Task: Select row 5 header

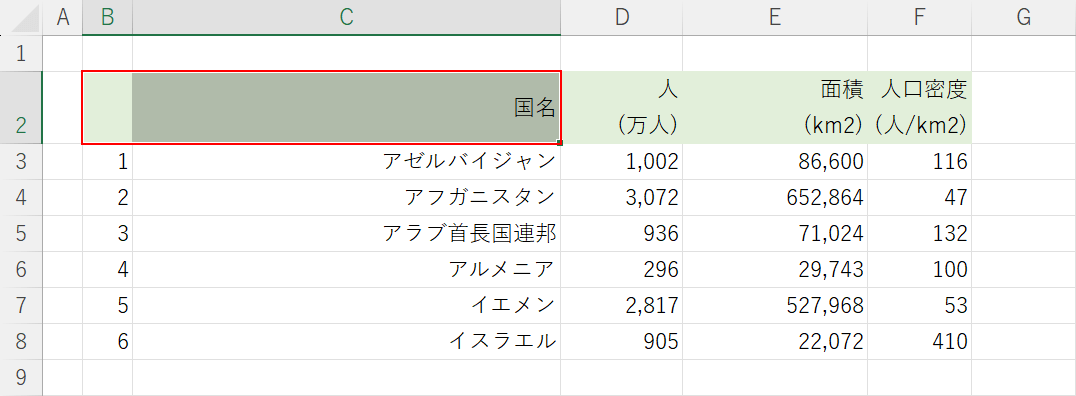Action: point(21,233)
